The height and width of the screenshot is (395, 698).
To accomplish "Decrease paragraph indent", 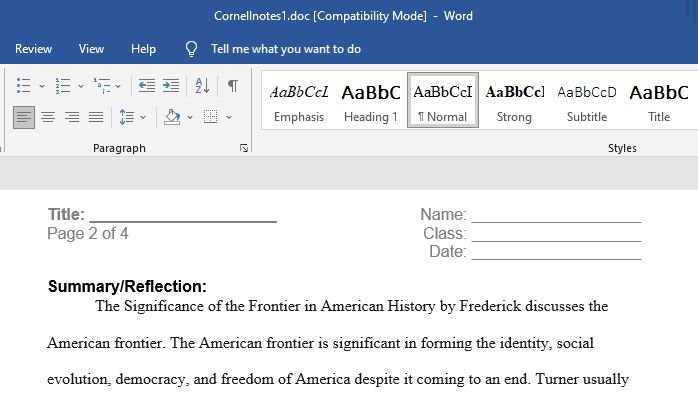I will [146, 86].
